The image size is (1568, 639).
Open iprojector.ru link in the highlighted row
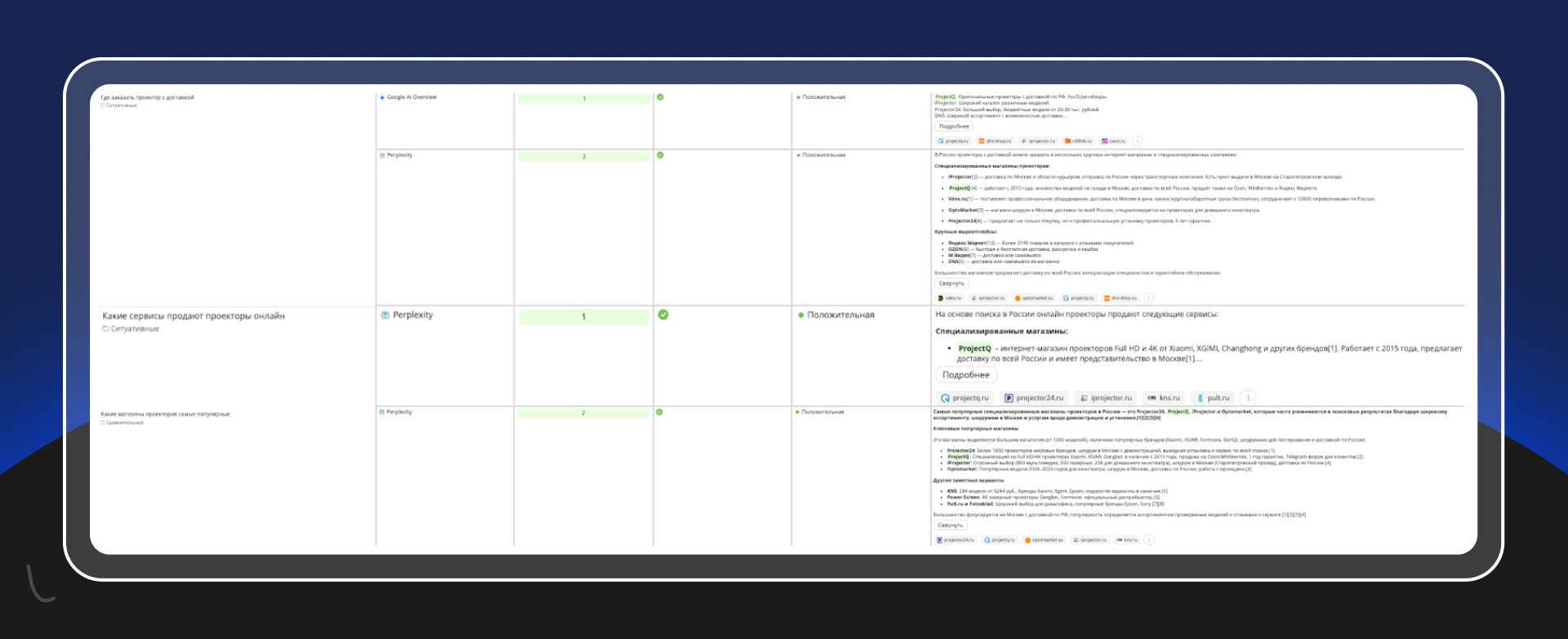click(x=1106, y=398)
